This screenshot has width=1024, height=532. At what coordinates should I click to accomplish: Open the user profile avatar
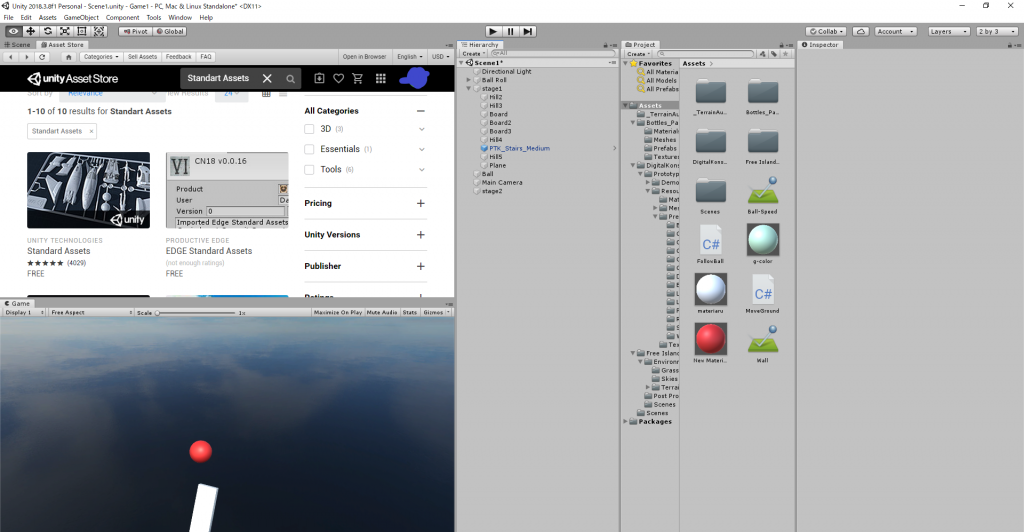coord(414,78)
